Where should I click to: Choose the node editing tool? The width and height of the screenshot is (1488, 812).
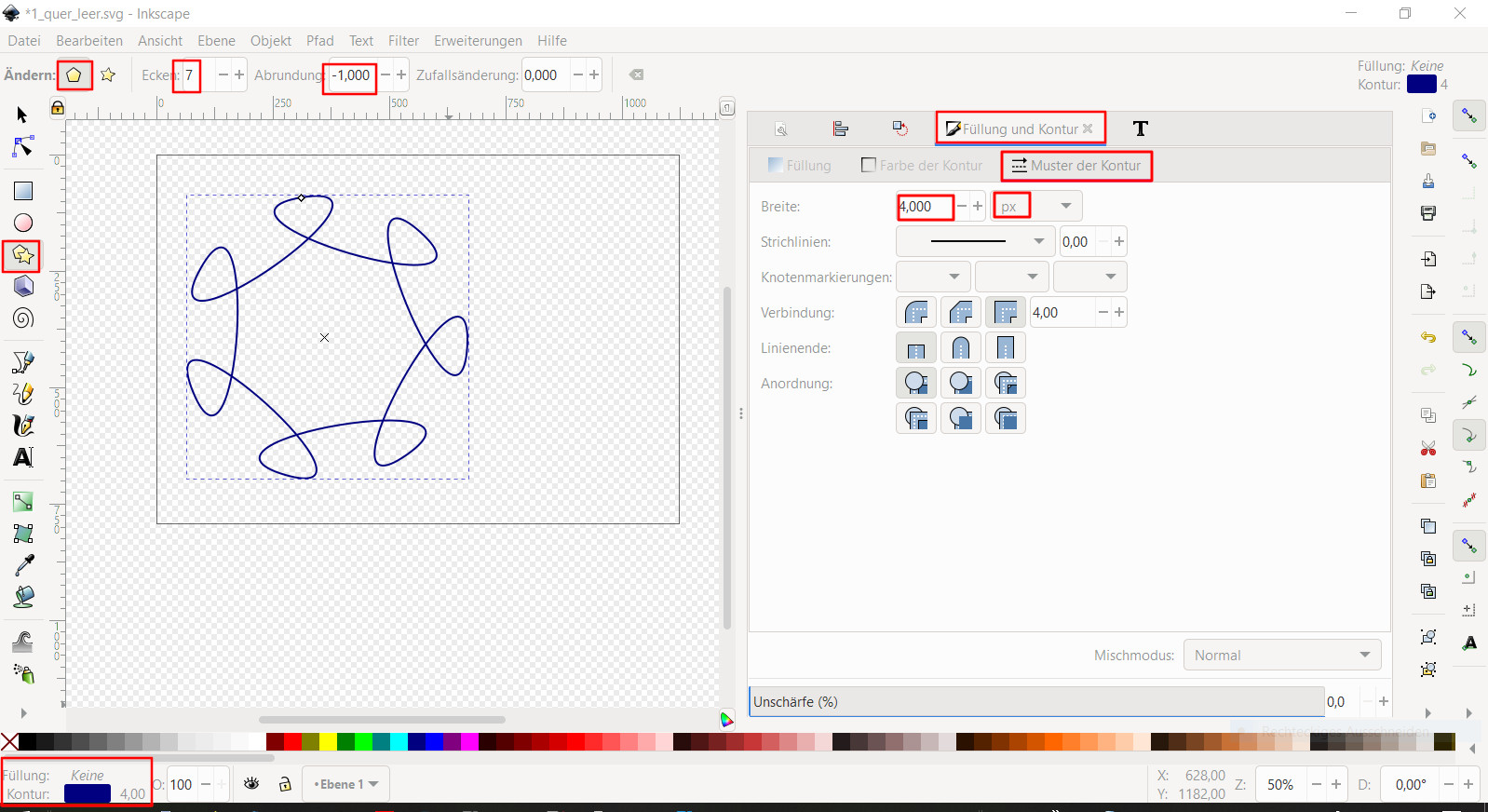[x=22, y=147]
